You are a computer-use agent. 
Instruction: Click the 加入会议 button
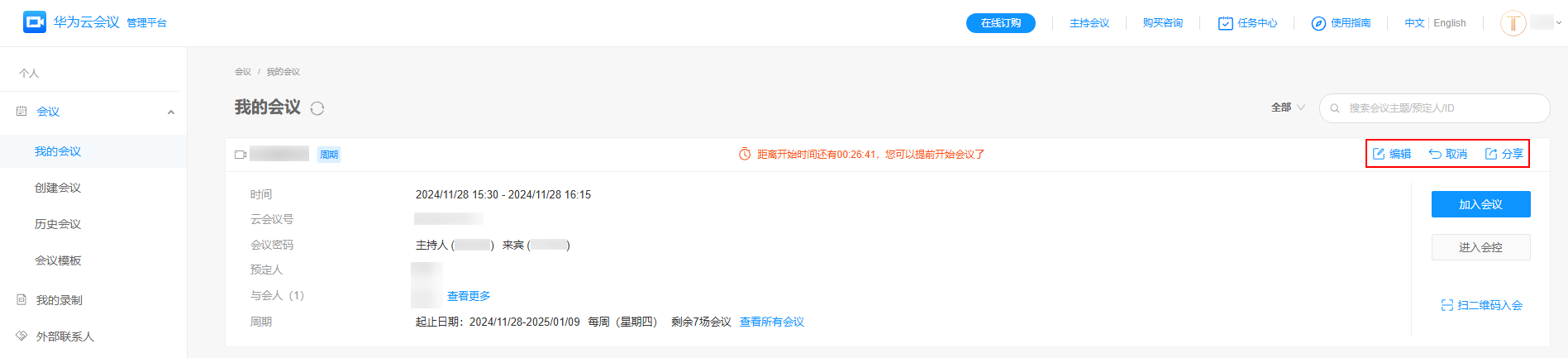pos(1480,204)
